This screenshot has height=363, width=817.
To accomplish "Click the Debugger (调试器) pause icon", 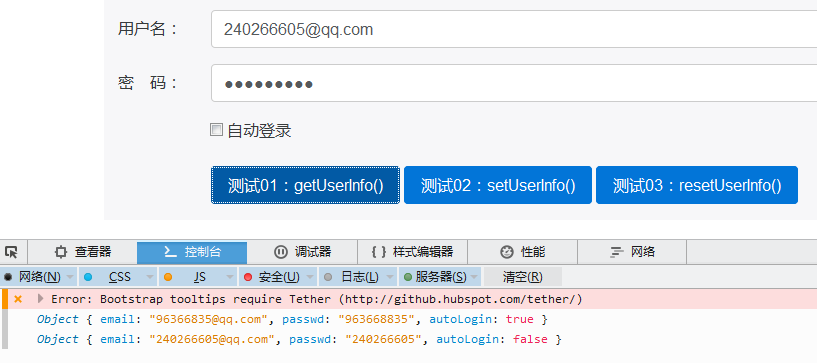I will (x=280, y=253).
